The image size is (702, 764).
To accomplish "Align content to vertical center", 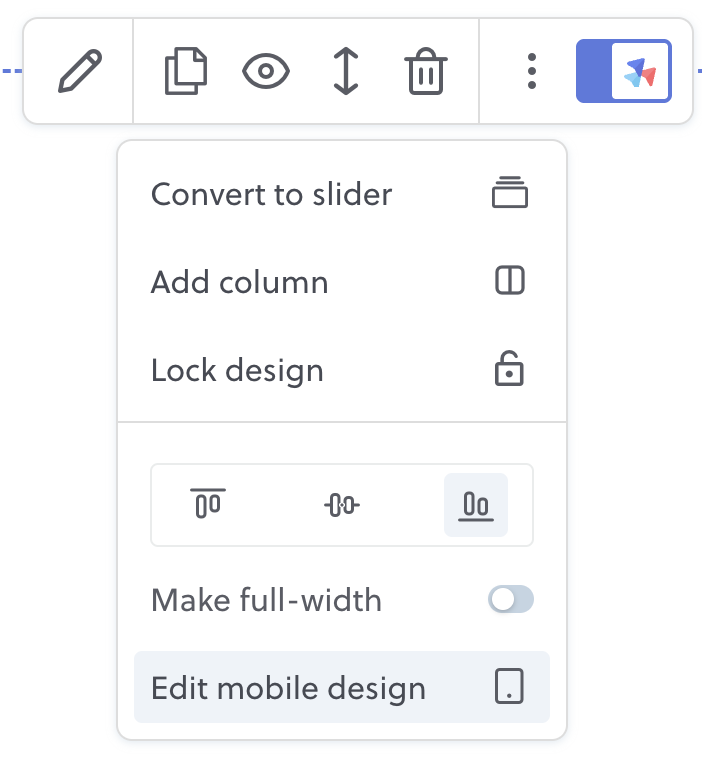I will (342, 504).
